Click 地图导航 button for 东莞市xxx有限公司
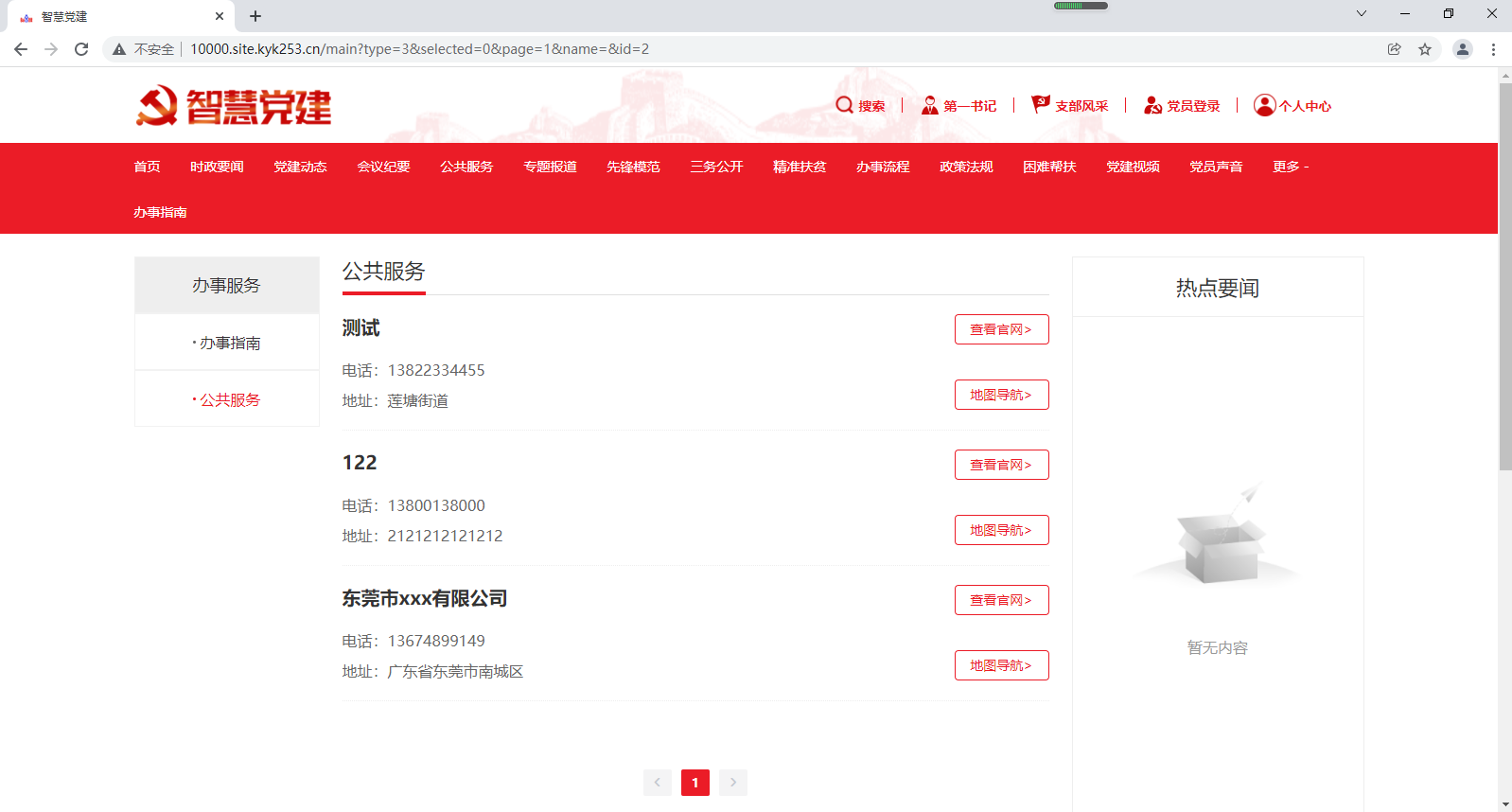Image resolution: width=1512 pixels, height=812 pixels. point(1001,665)
